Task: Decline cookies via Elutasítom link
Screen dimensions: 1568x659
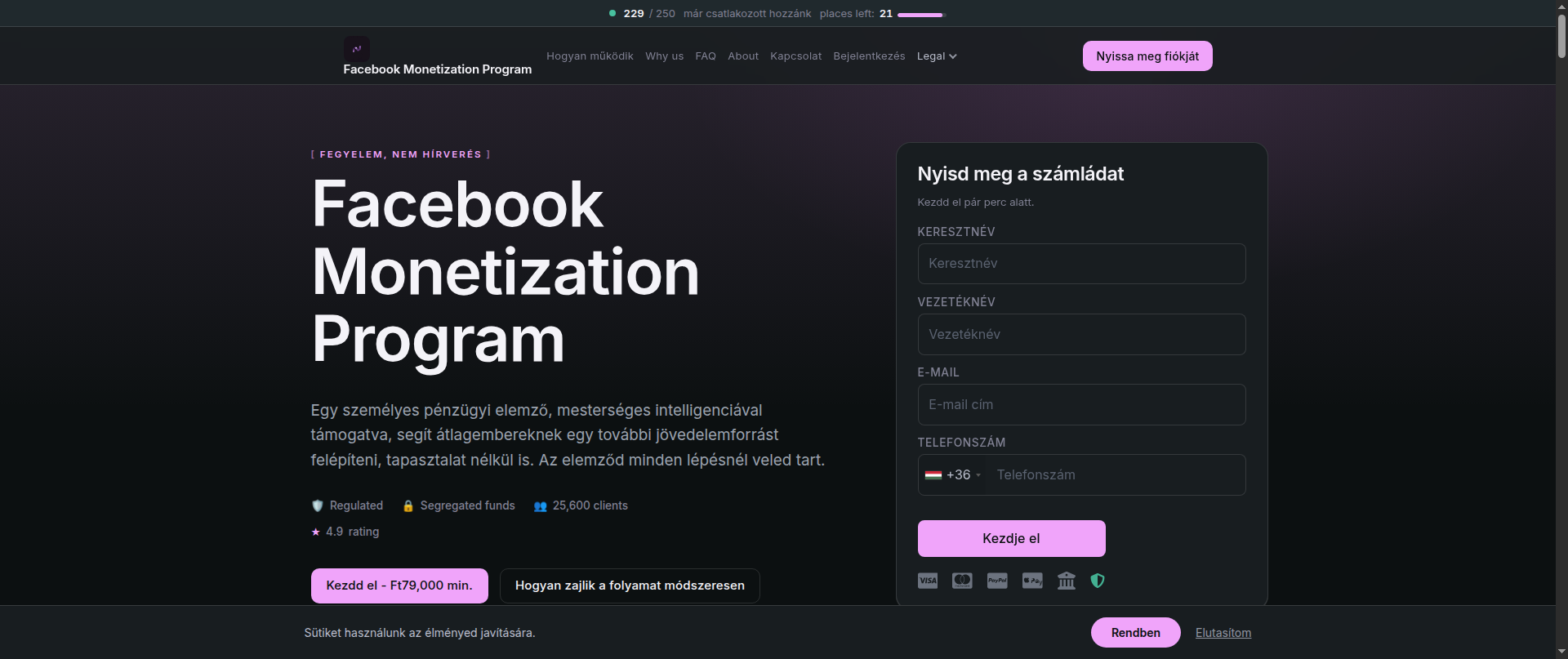Action: click(x=1223, y=633)
